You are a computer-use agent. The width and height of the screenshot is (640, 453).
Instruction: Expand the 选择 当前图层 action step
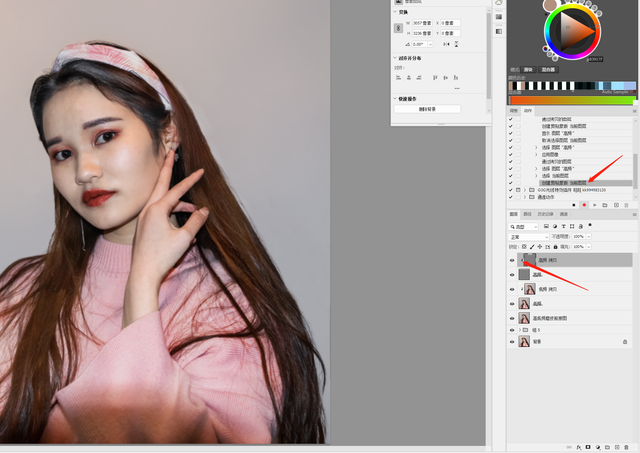(x=536, y=175)
